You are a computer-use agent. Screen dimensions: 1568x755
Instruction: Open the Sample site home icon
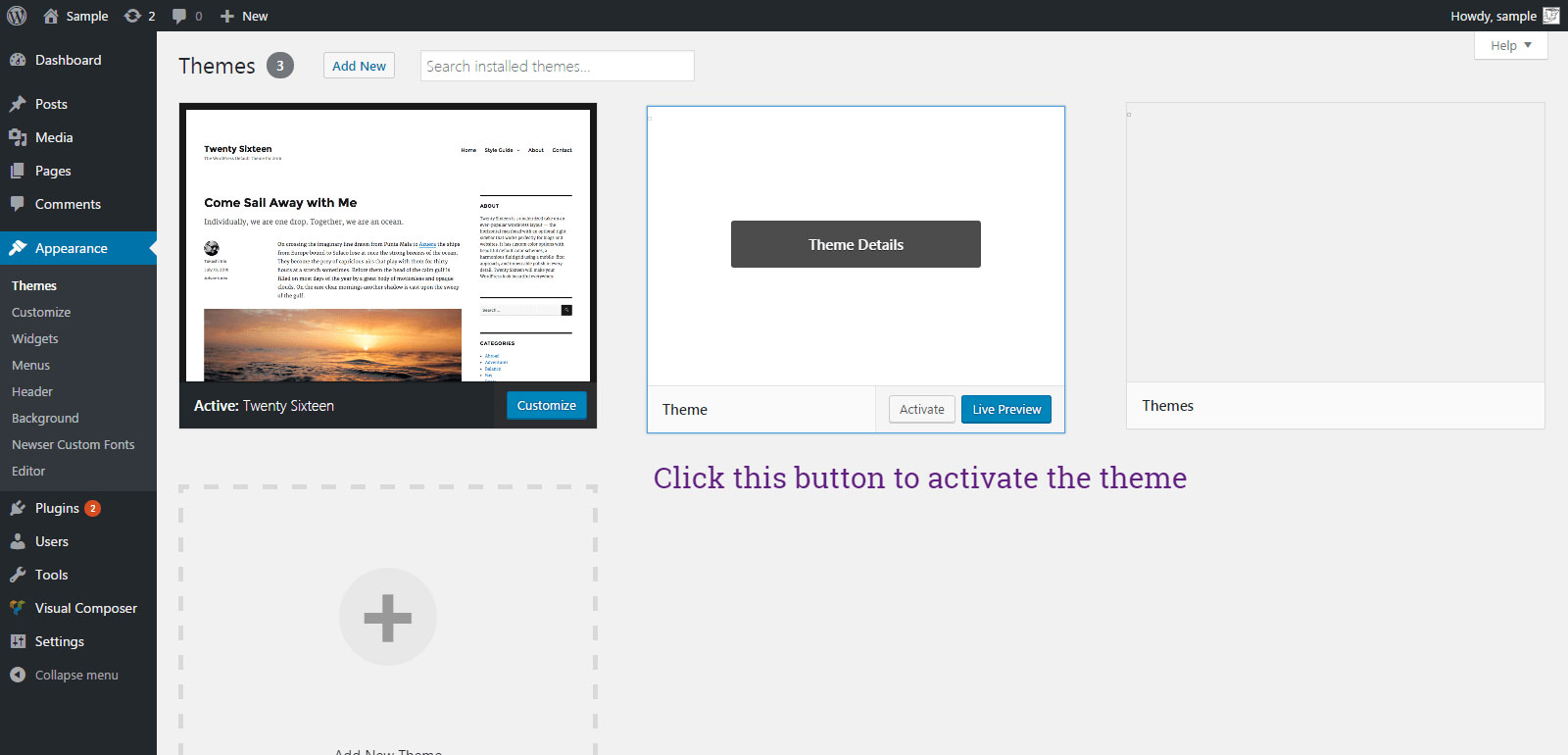pos(51,16)
